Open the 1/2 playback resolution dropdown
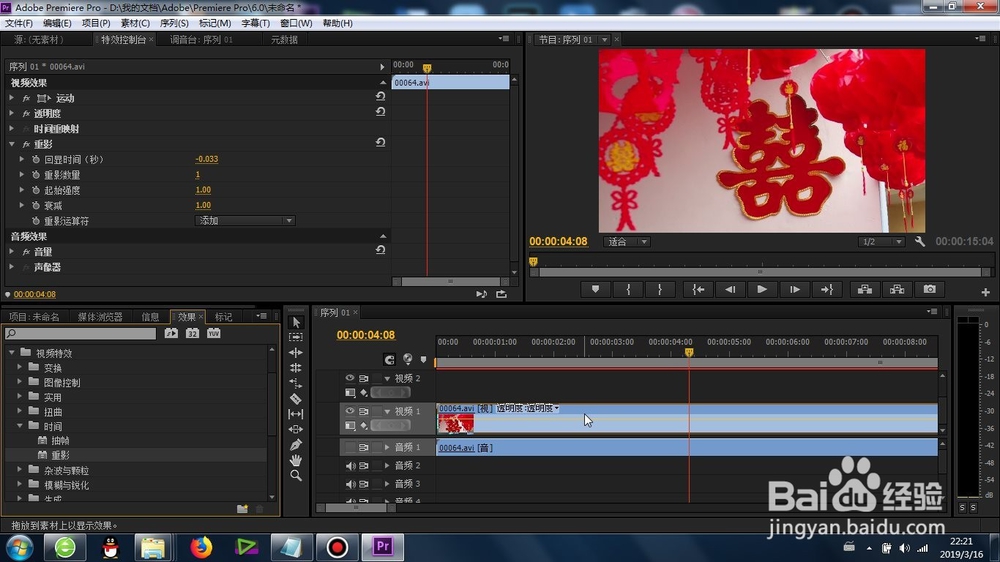1000x562 pixels. click(x=881, y=242)
